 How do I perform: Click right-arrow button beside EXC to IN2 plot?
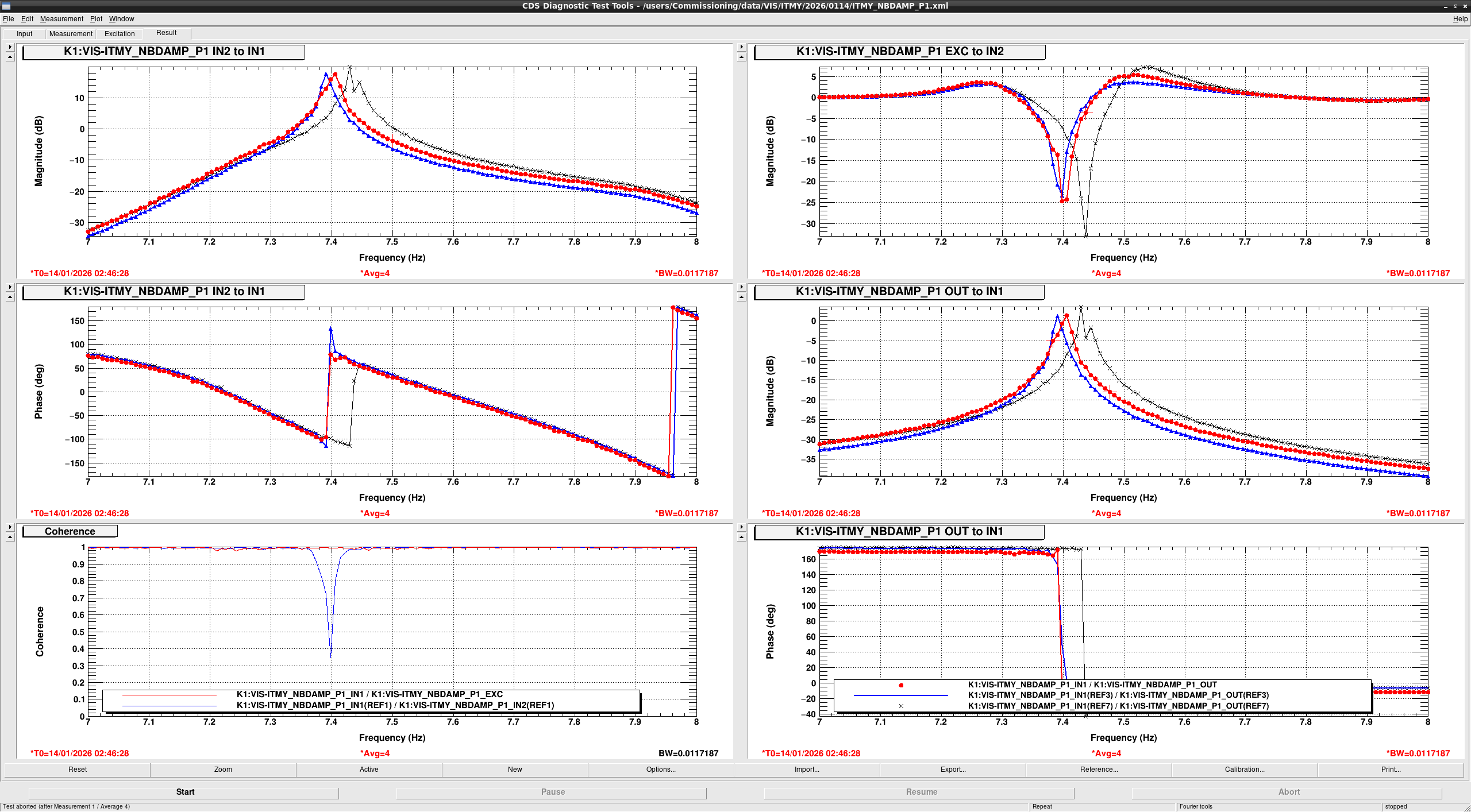point(741,47)
